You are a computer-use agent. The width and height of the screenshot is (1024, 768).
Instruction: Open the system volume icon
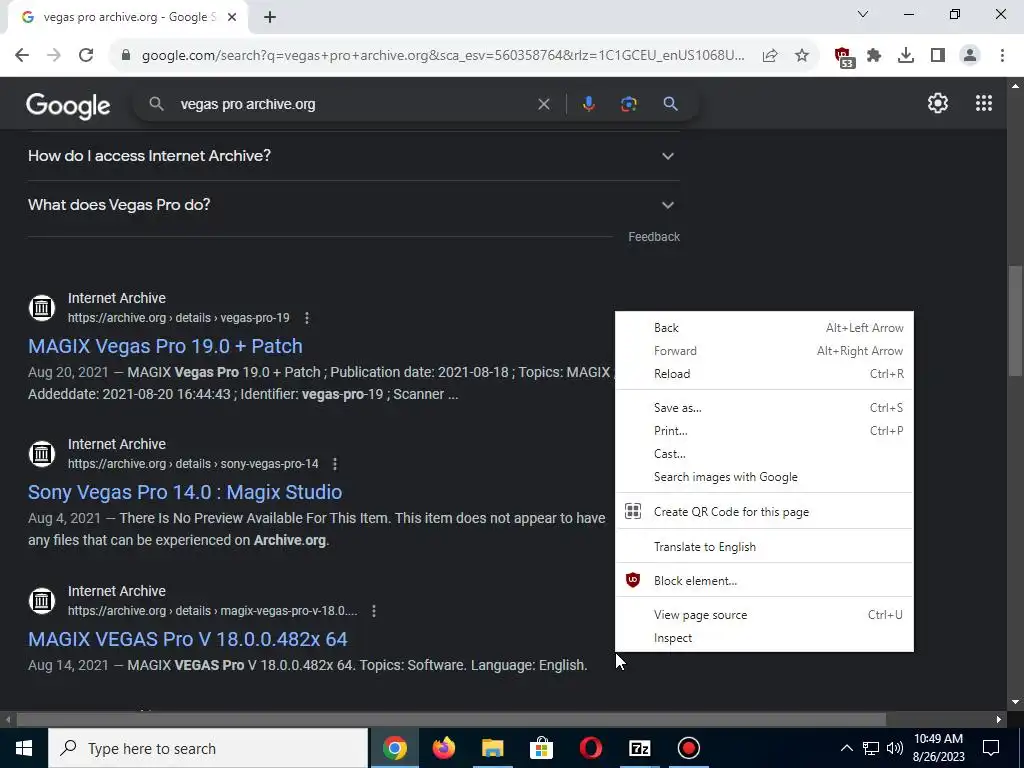pyautogui.click(x=895, y=748)
